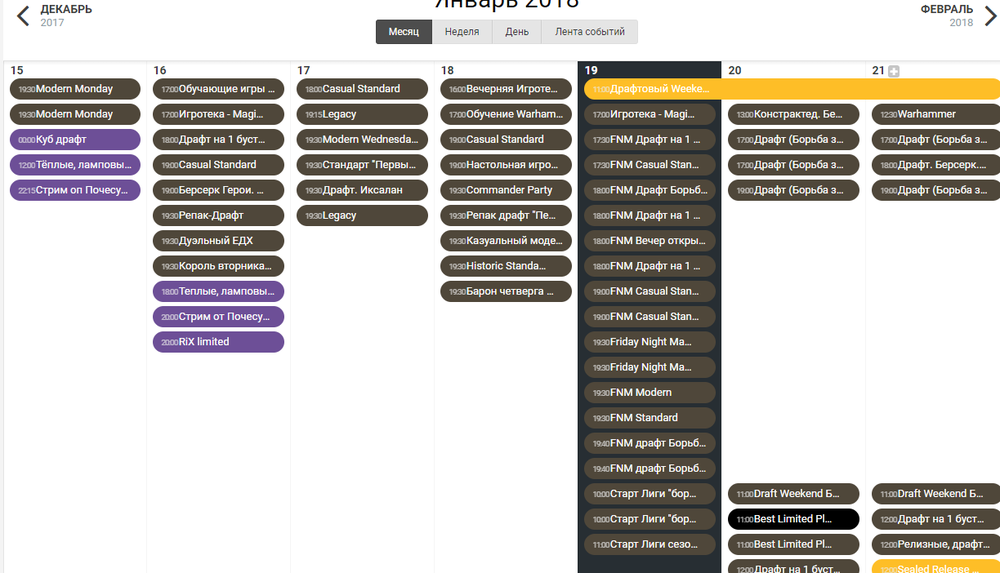Select the Репак-Драфт event on day 16

pyautogui.click(x=218, y=215)
